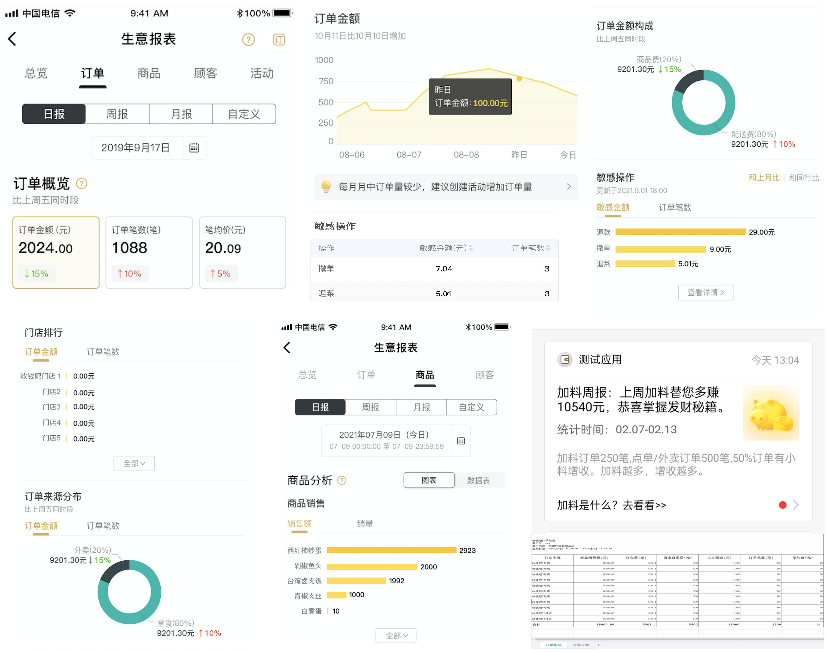Screen dimensions: 827x652
Task: Expand the 全部 dropdown under 商品销售 chart
Action: tap(396, 636)
